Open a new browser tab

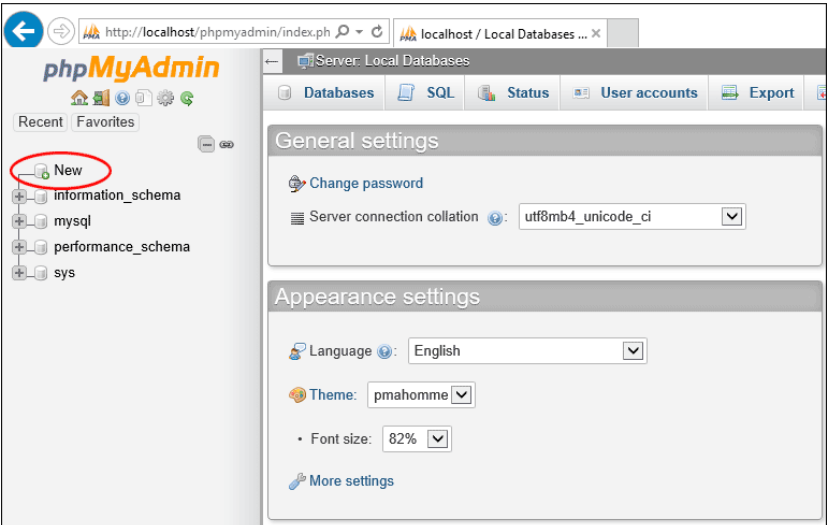623,33
